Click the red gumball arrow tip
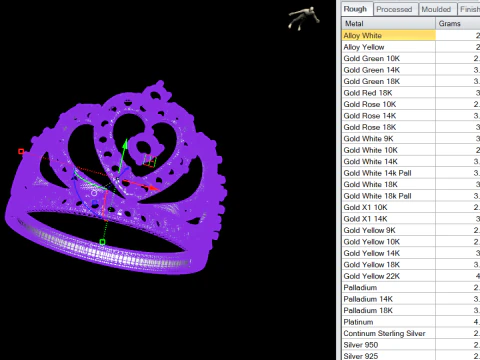Viewport: 480px width, 360px height. (x=154, y=188)
